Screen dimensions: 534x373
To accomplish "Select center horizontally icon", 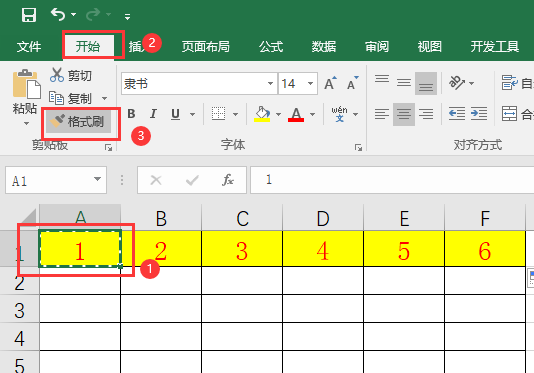I will pos(404,114).
